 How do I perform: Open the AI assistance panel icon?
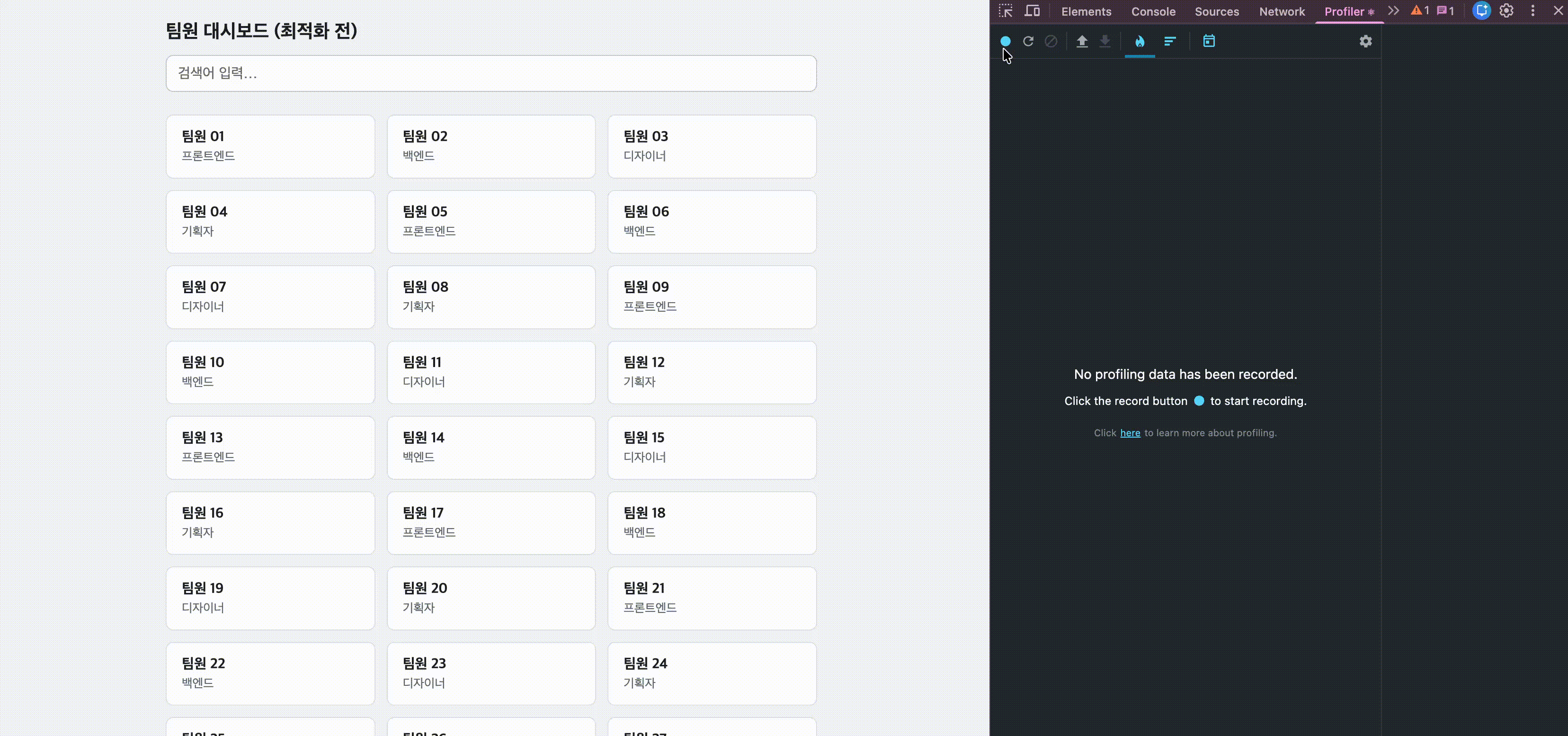(1481, 11)
